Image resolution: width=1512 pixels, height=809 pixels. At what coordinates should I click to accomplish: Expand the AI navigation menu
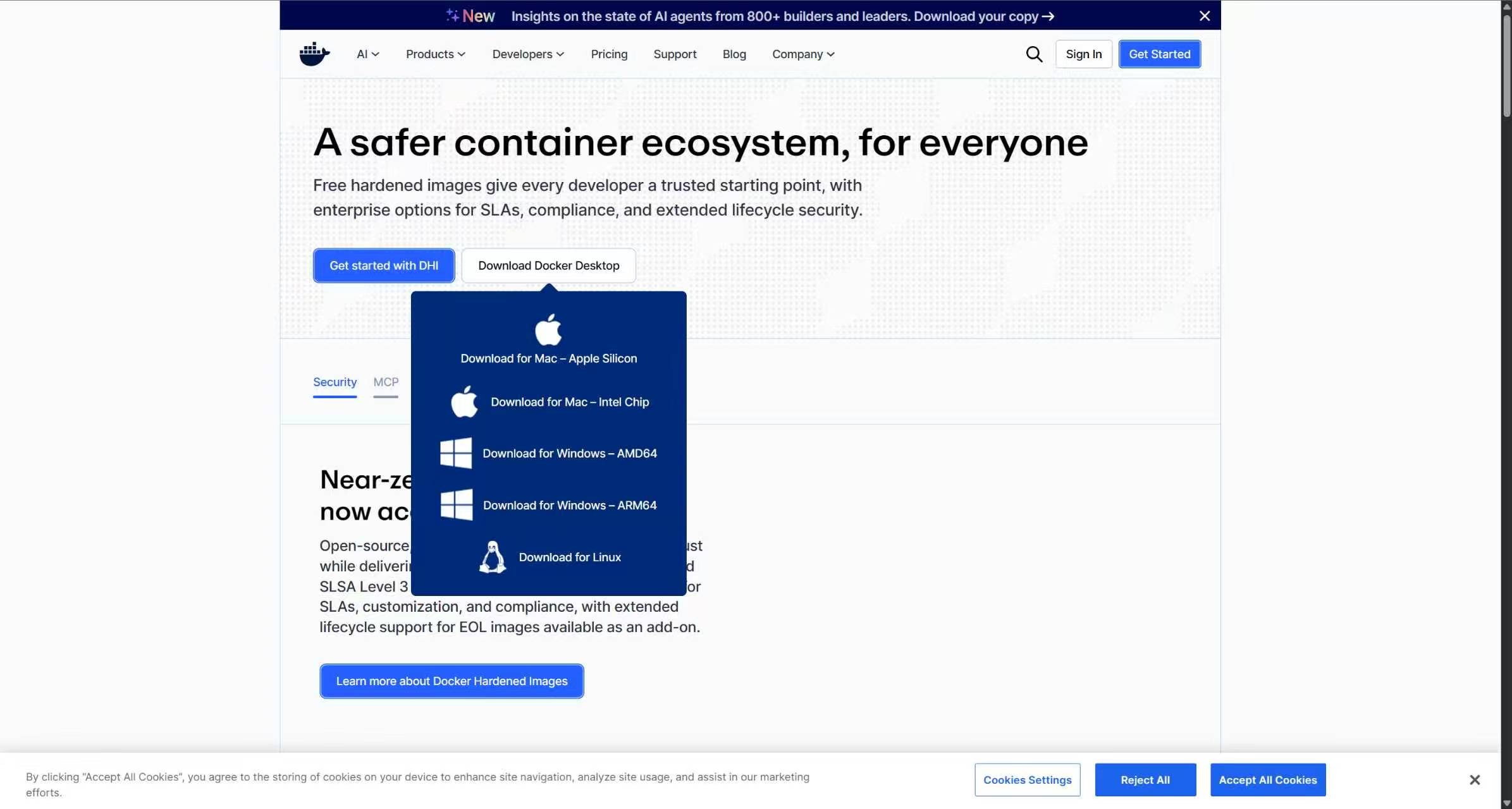point(368,54)
